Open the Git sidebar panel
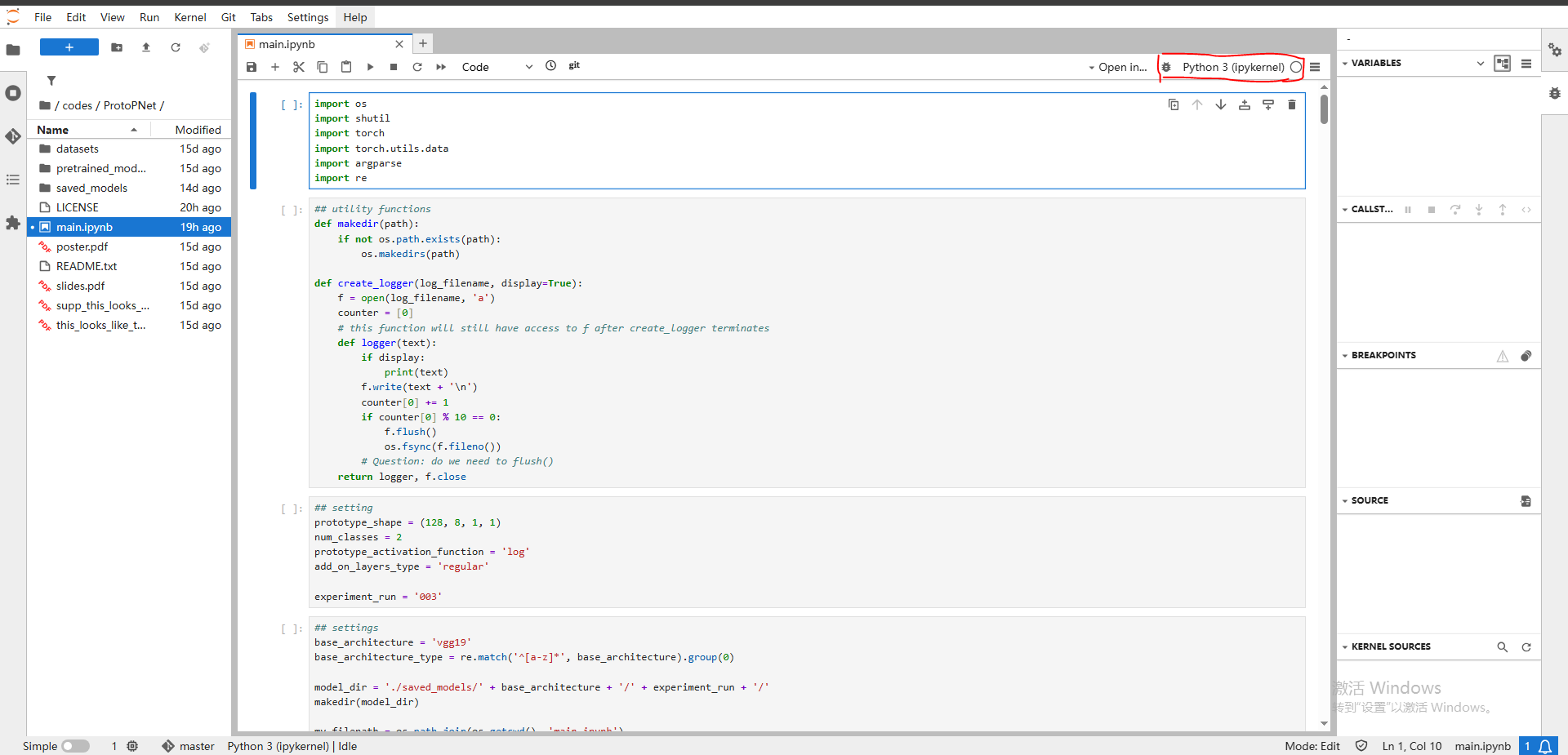 (x=13, y=136)
